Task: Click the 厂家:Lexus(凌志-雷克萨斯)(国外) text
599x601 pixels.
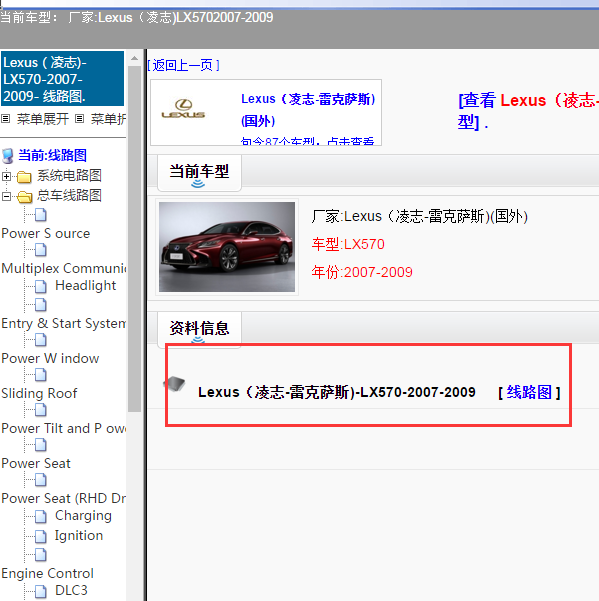Action: (420, 217)
